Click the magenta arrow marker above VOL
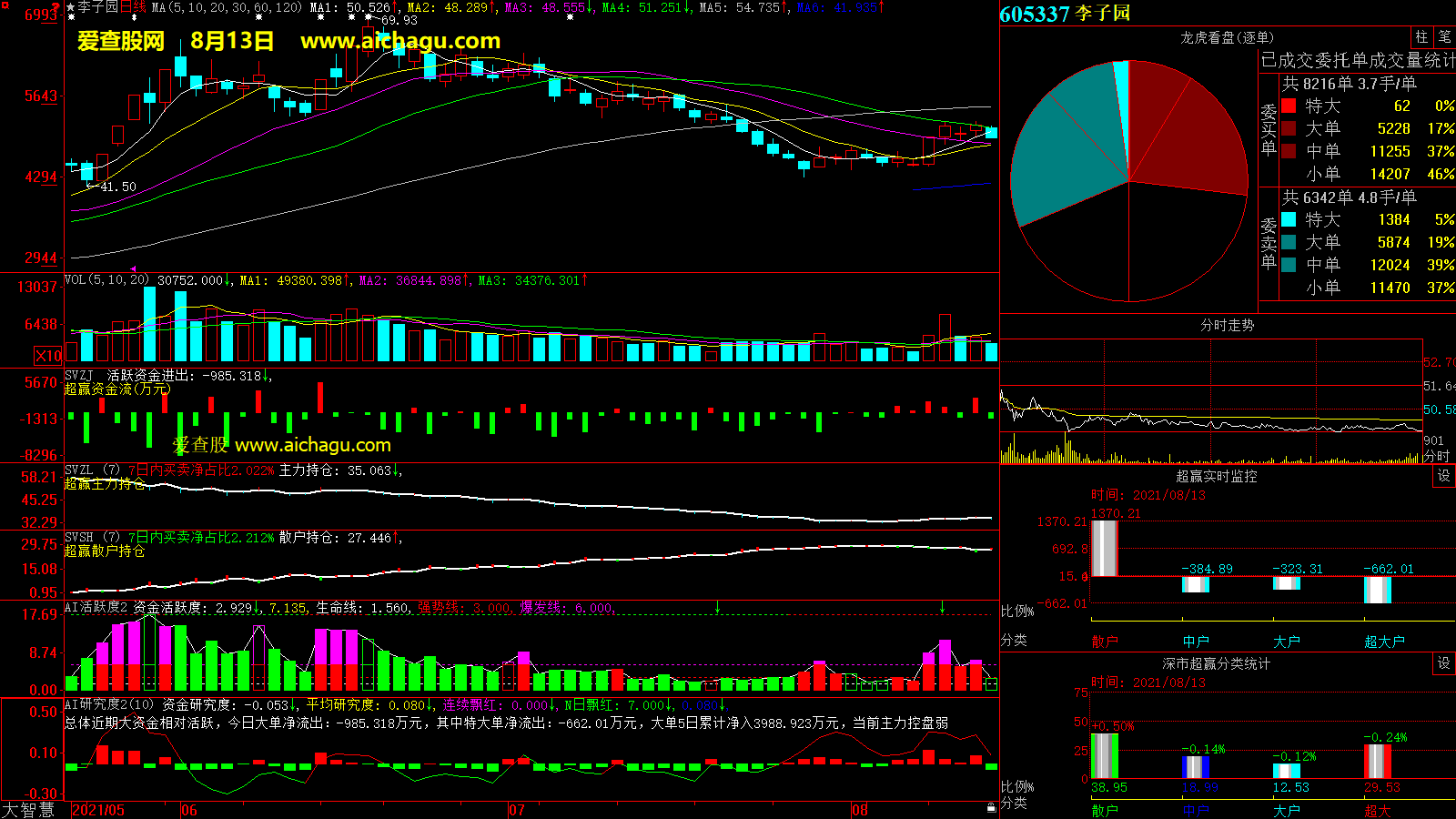The width and height of the screenshot is (1456, 819). click(134, 269)
